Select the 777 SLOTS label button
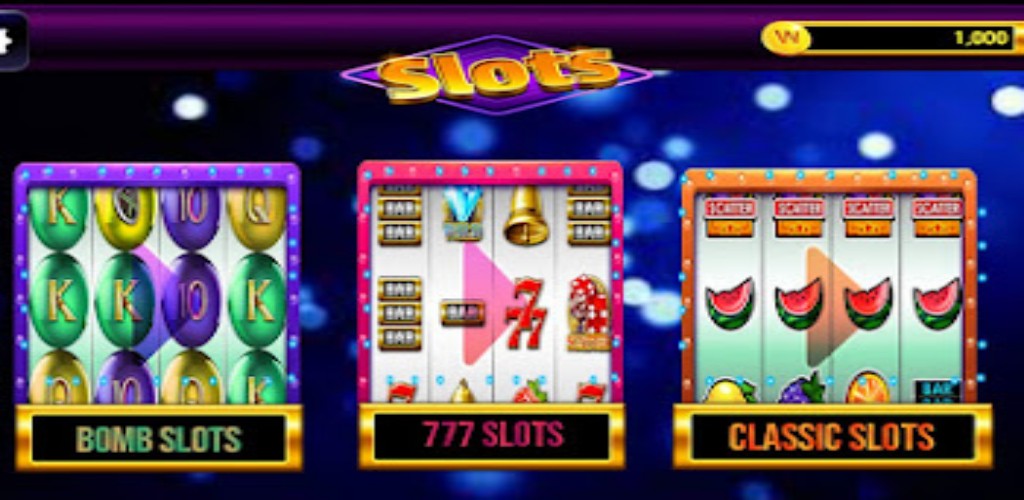1024x500 pixels. point(491,435)
